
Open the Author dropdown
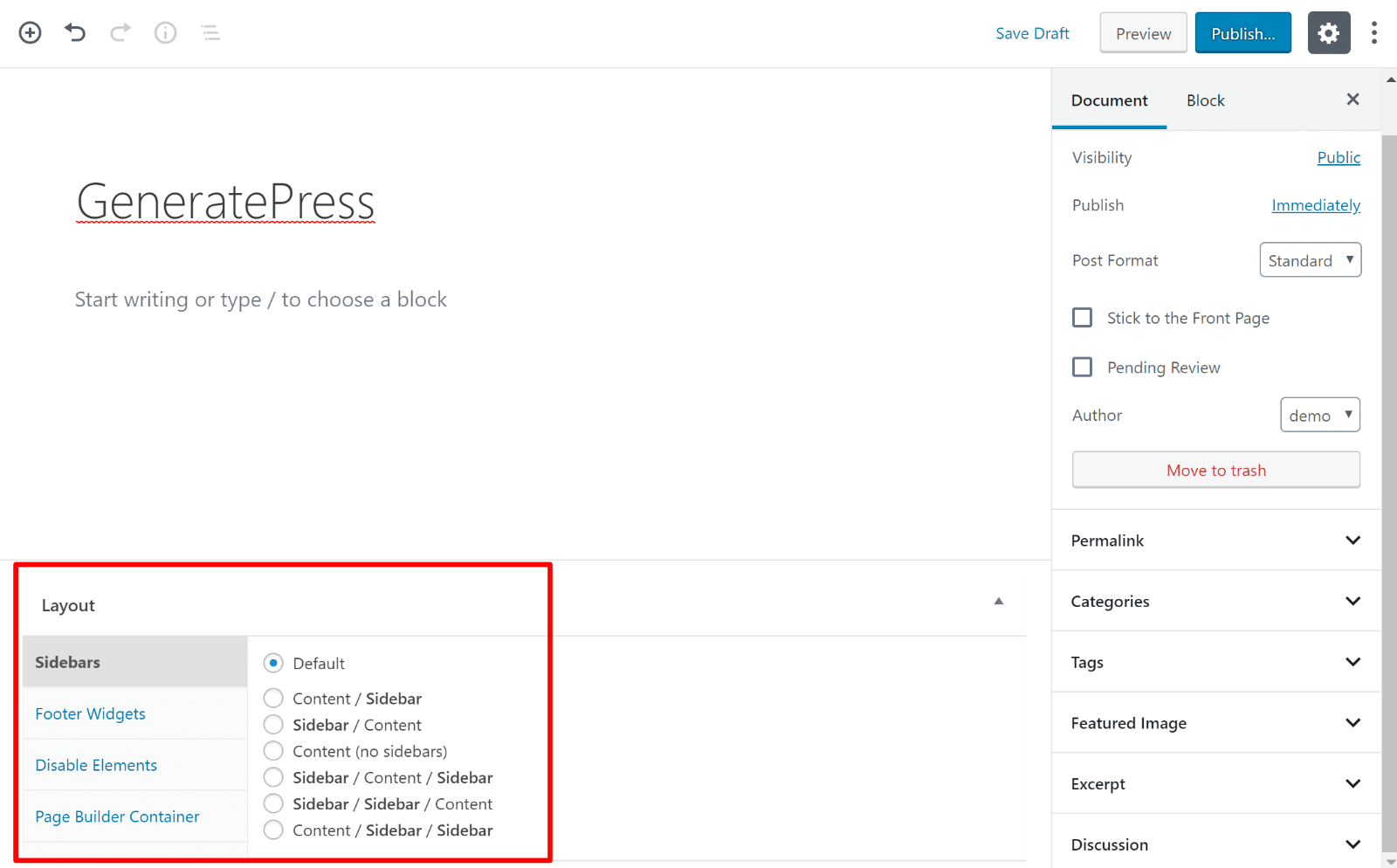tap(1319, 416)
